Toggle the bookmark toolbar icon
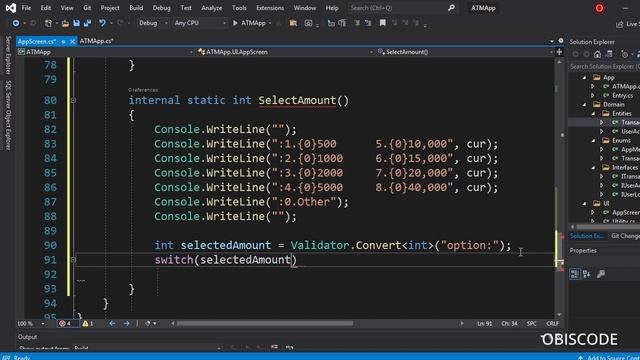 click(x=382, y=23)
